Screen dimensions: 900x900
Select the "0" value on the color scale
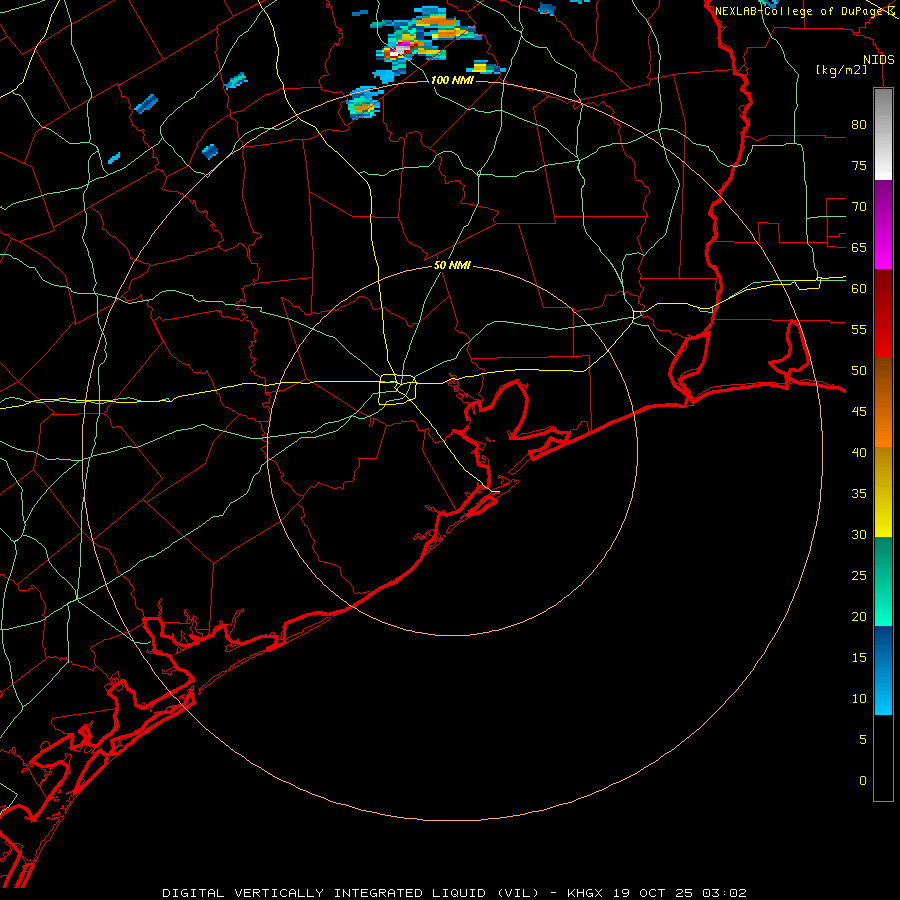point(863,781)
